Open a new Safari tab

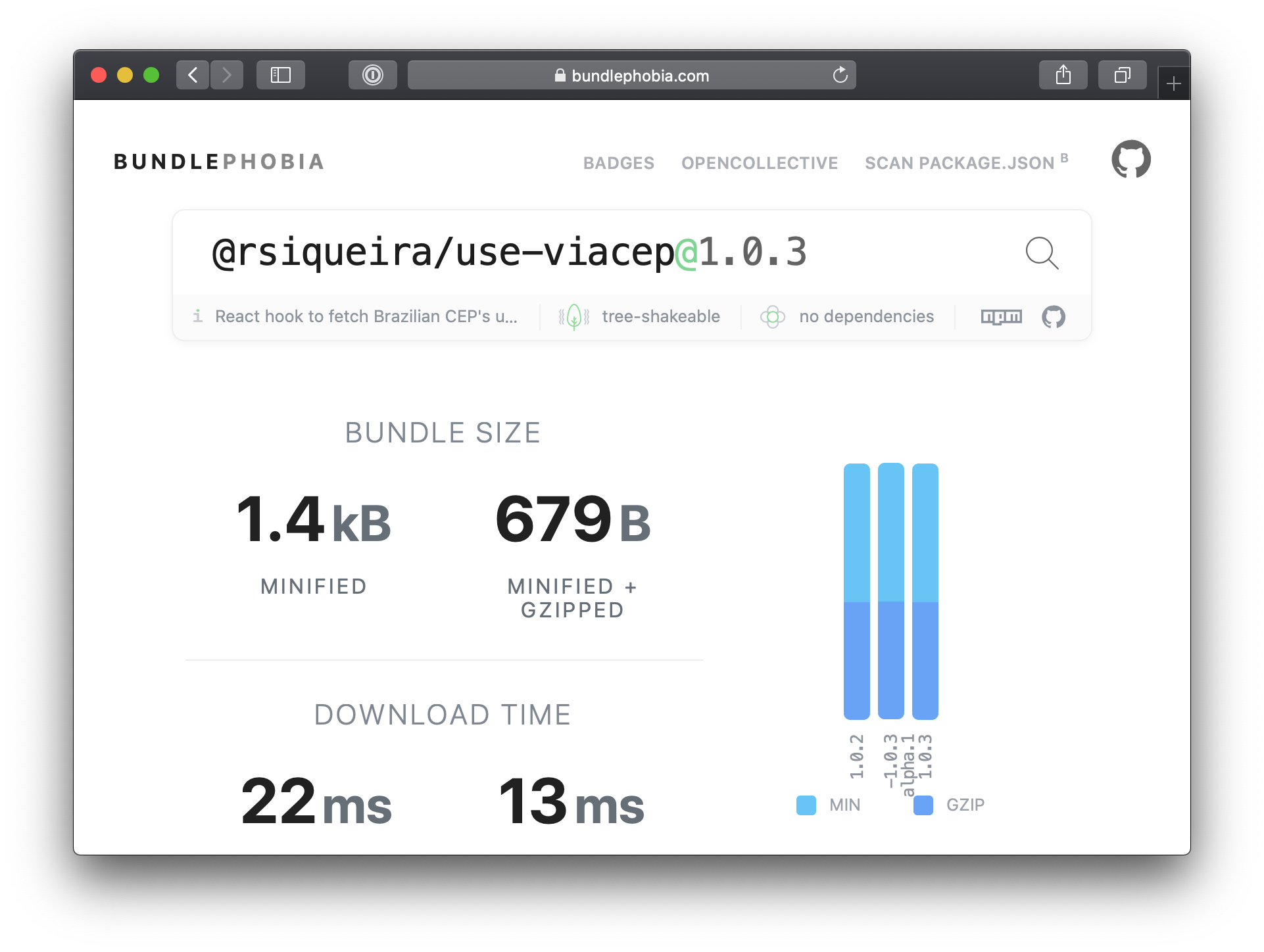[x=1174, y=83]
